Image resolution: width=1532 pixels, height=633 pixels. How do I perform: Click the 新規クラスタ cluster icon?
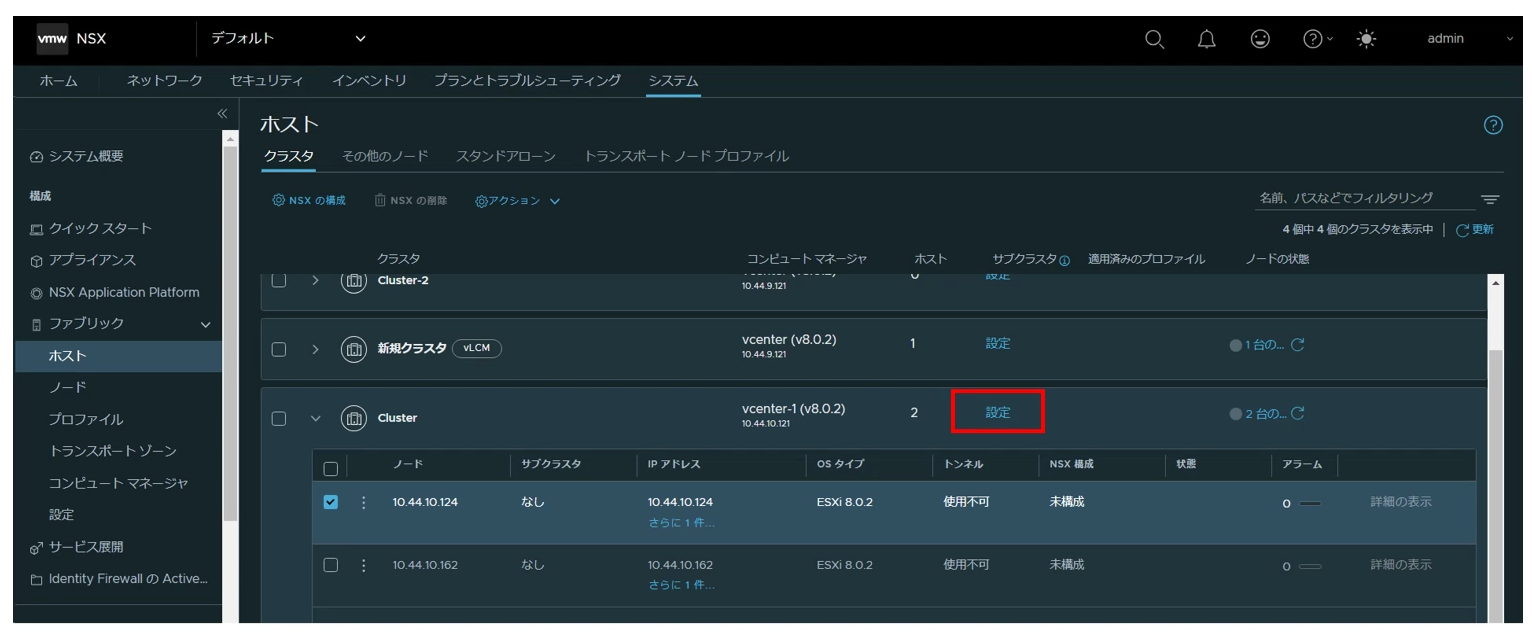354,349
